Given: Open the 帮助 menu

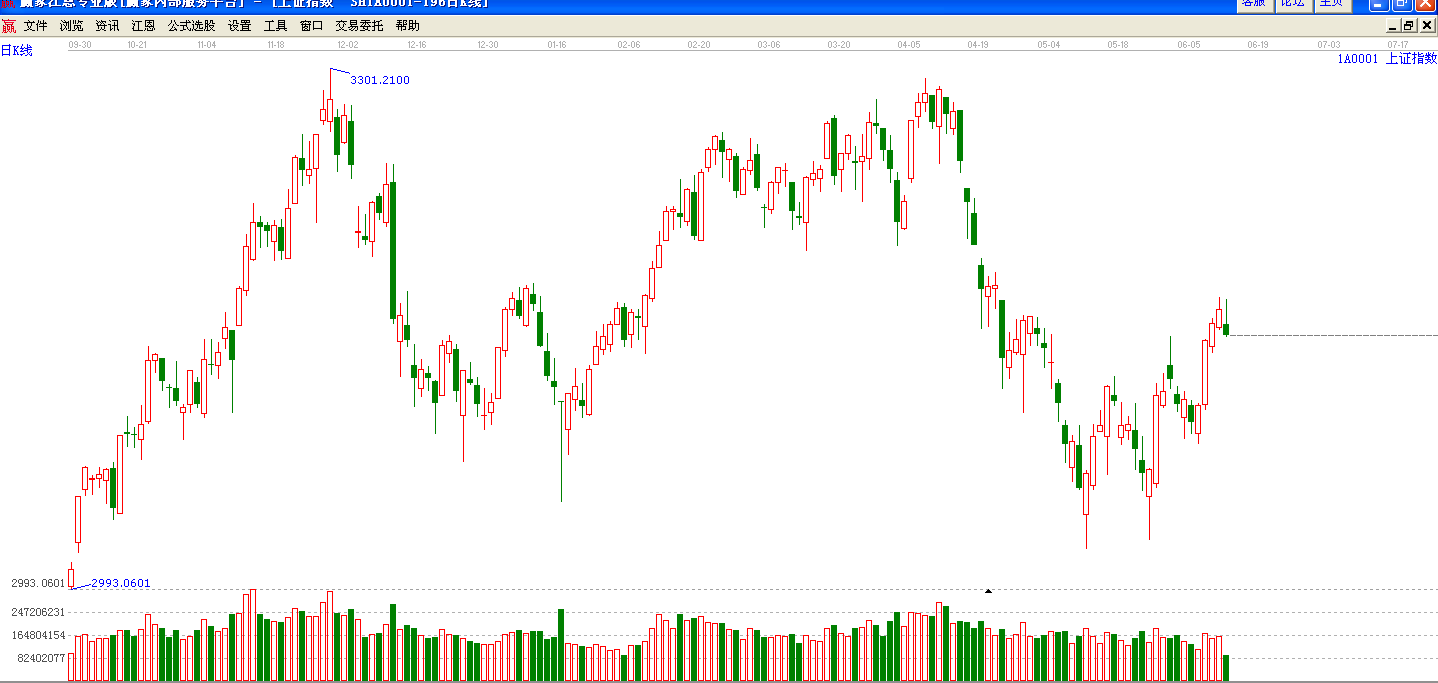Looking at the screenshot, I should tap(407, 26).
